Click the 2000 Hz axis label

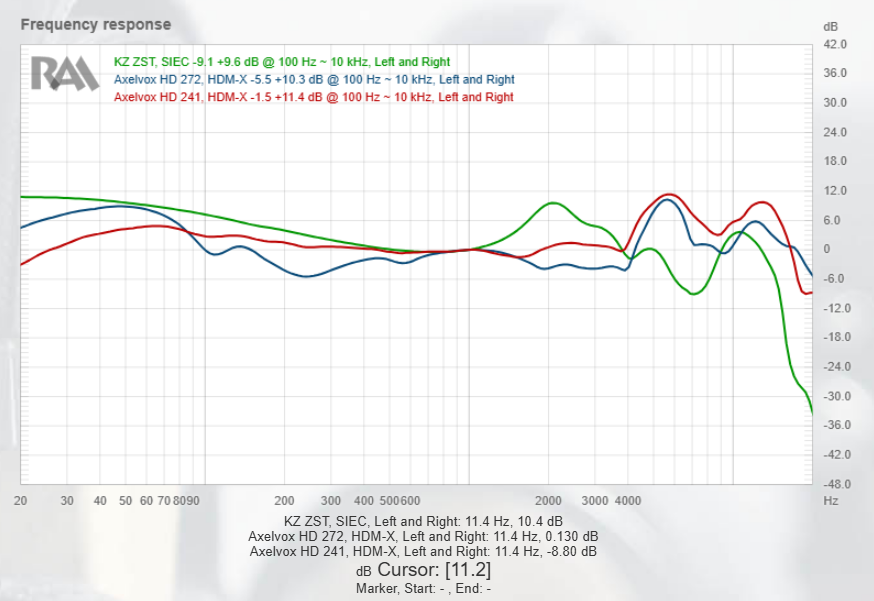coord(548,501)
